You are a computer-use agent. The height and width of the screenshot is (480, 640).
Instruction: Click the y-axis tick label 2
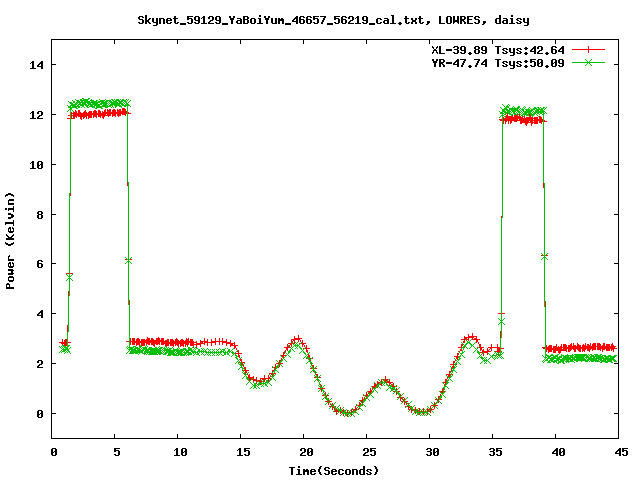click(40, 364)
